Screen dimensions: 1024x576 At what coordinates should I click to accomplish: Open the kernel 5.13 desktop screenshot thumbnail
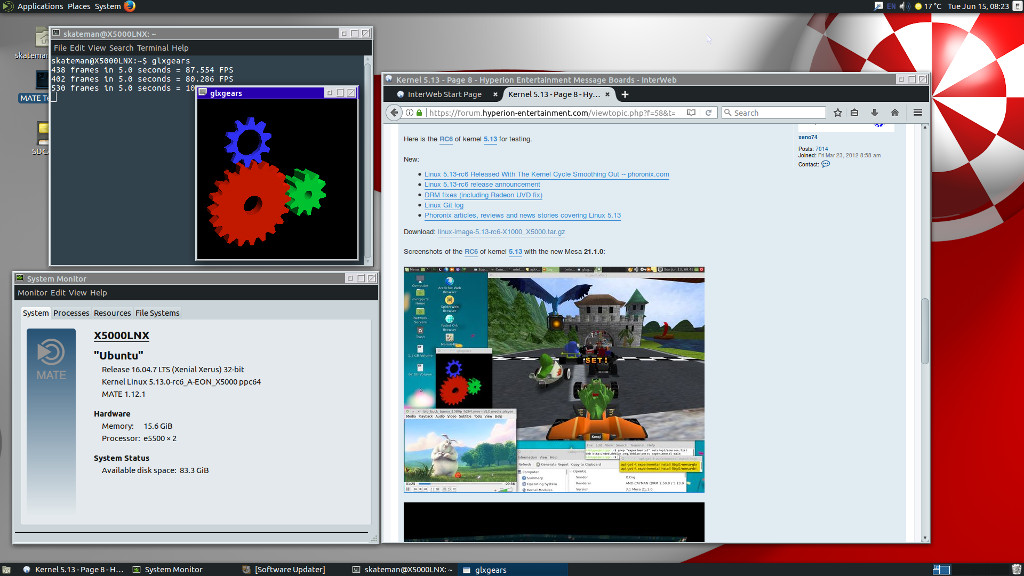[554, 379]
